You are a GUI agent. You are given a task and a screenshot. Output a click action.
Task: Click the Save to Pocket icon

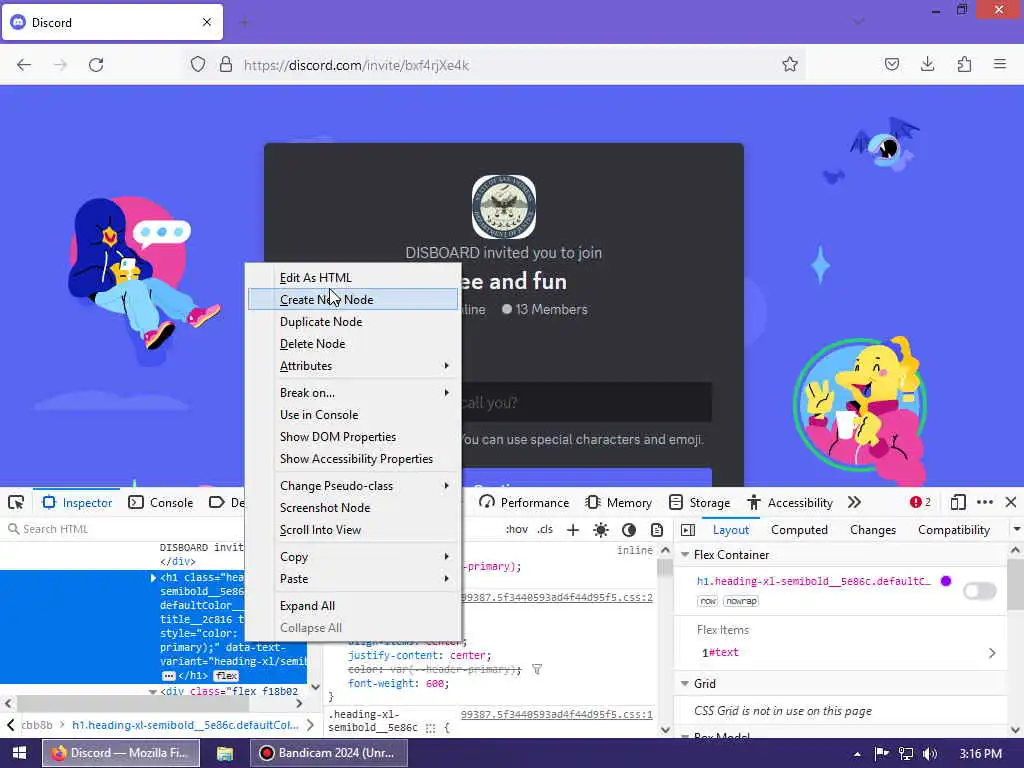(x=892, y=64)
